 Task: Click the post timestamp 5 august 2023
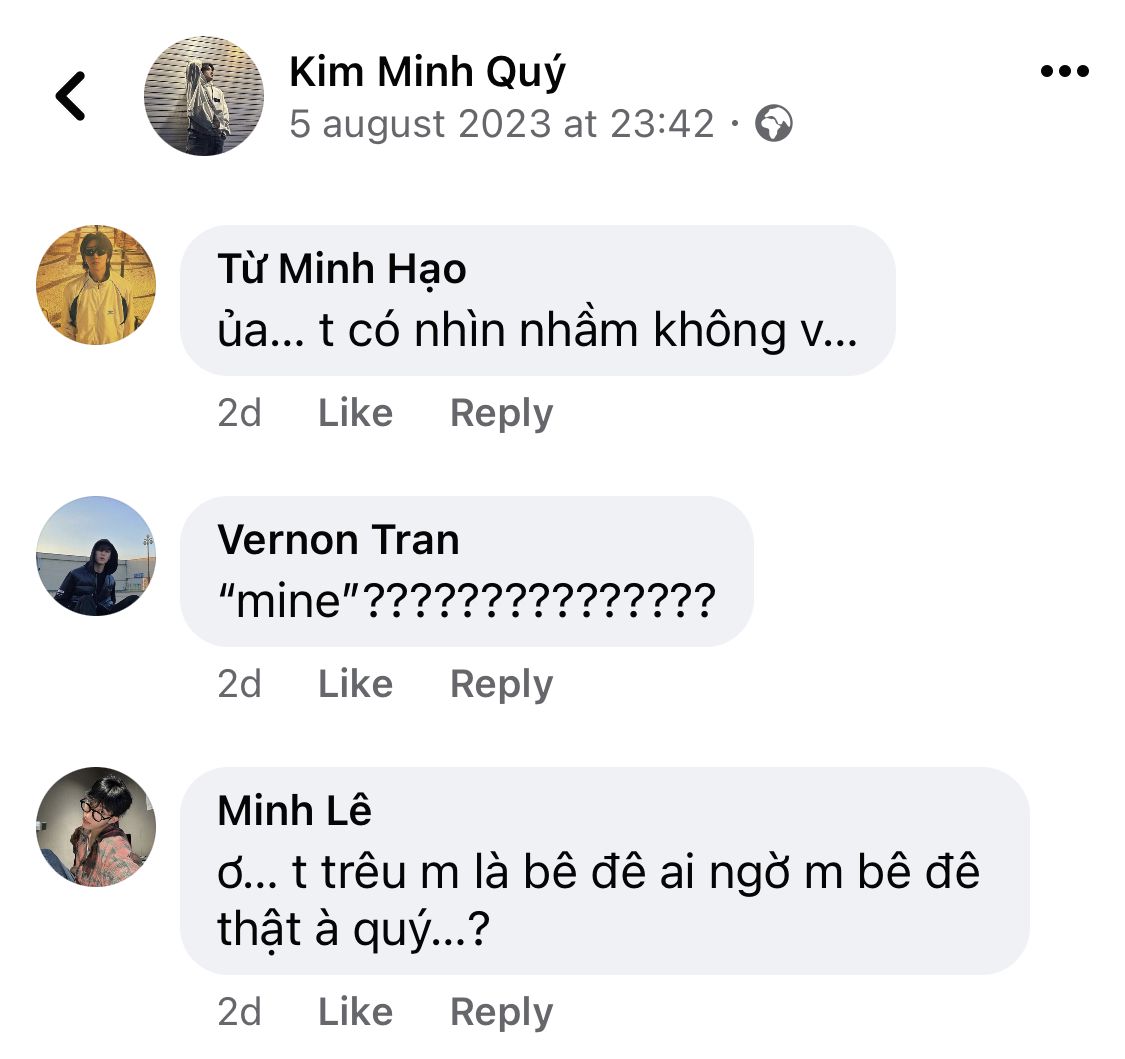tap(501, 125)
